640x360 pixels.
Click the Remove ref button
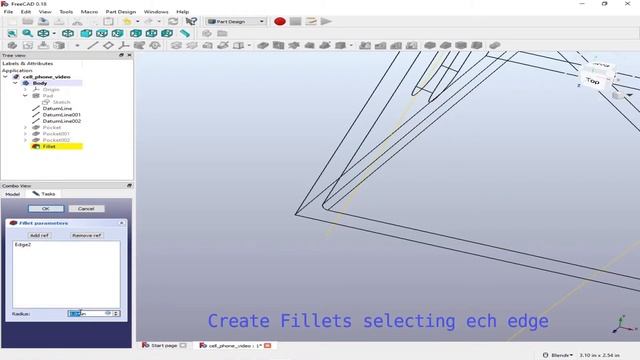tap(87, 236)
